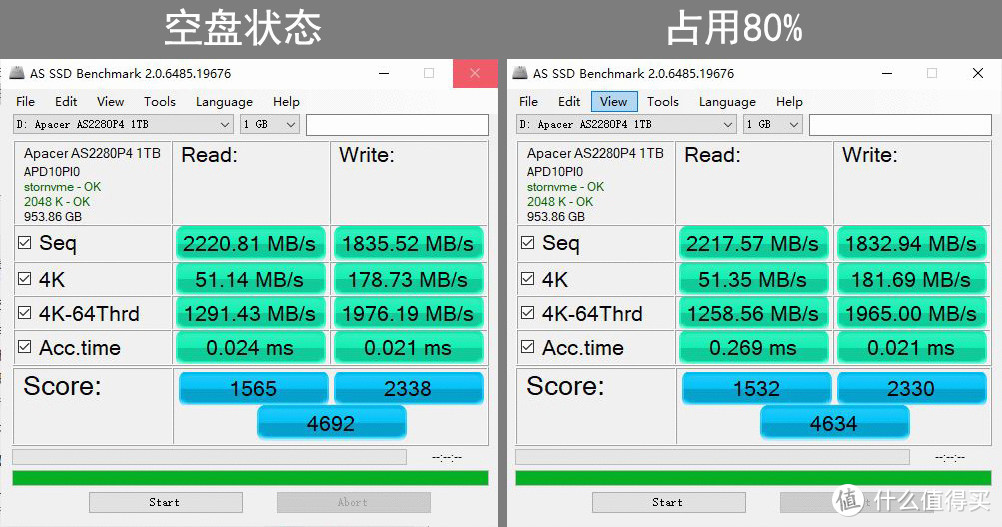Select Seq write value 1835.52 MB/s

408,243
